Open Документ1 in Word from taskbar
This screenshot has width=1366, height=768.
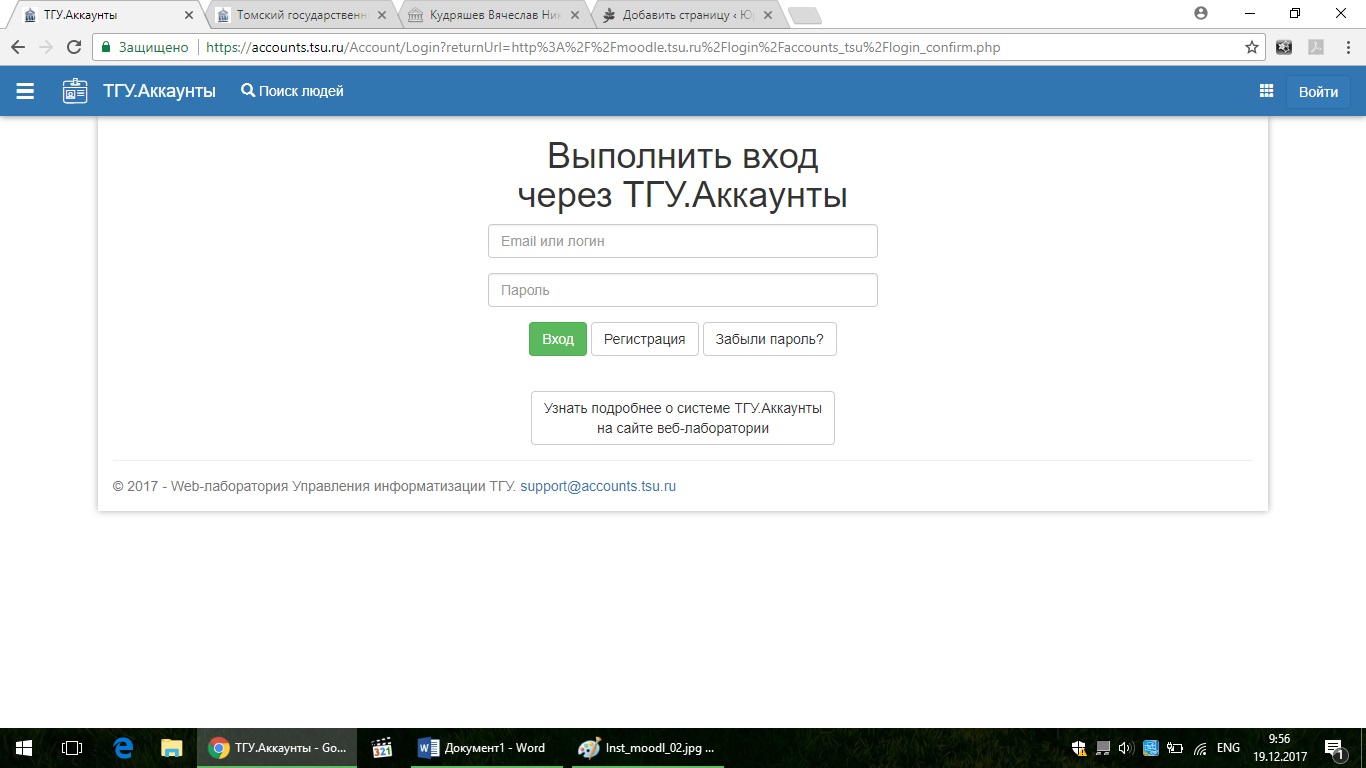[x=487, y=747]
